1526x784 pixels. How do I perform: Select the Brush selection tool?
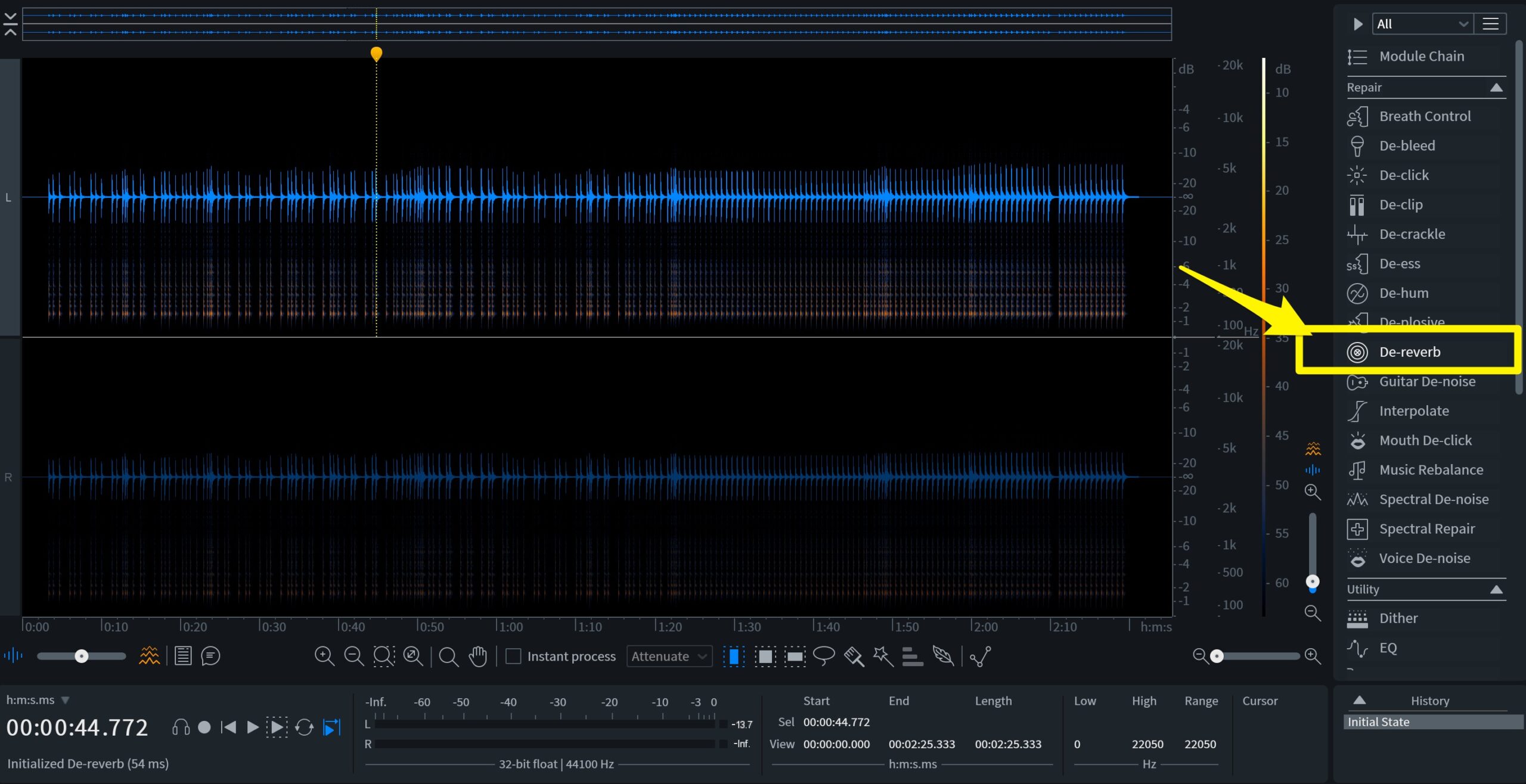(854, 656)
